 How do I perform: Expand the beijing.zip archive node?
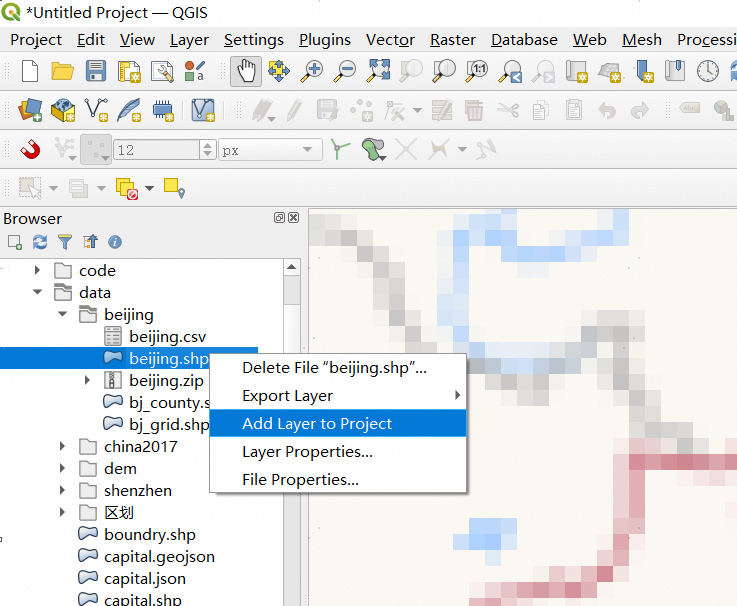(88, 381)
